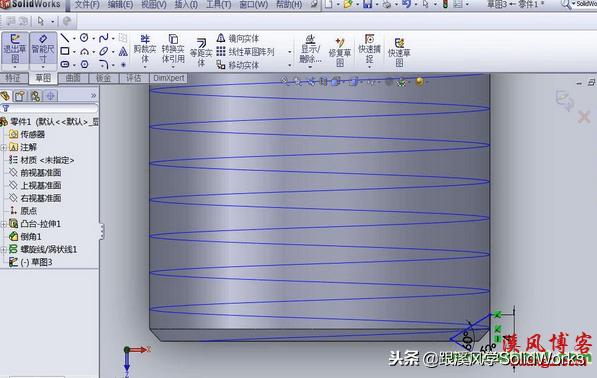Open dropdown under Convert Entities (转换实体引用)

(173, 67)
